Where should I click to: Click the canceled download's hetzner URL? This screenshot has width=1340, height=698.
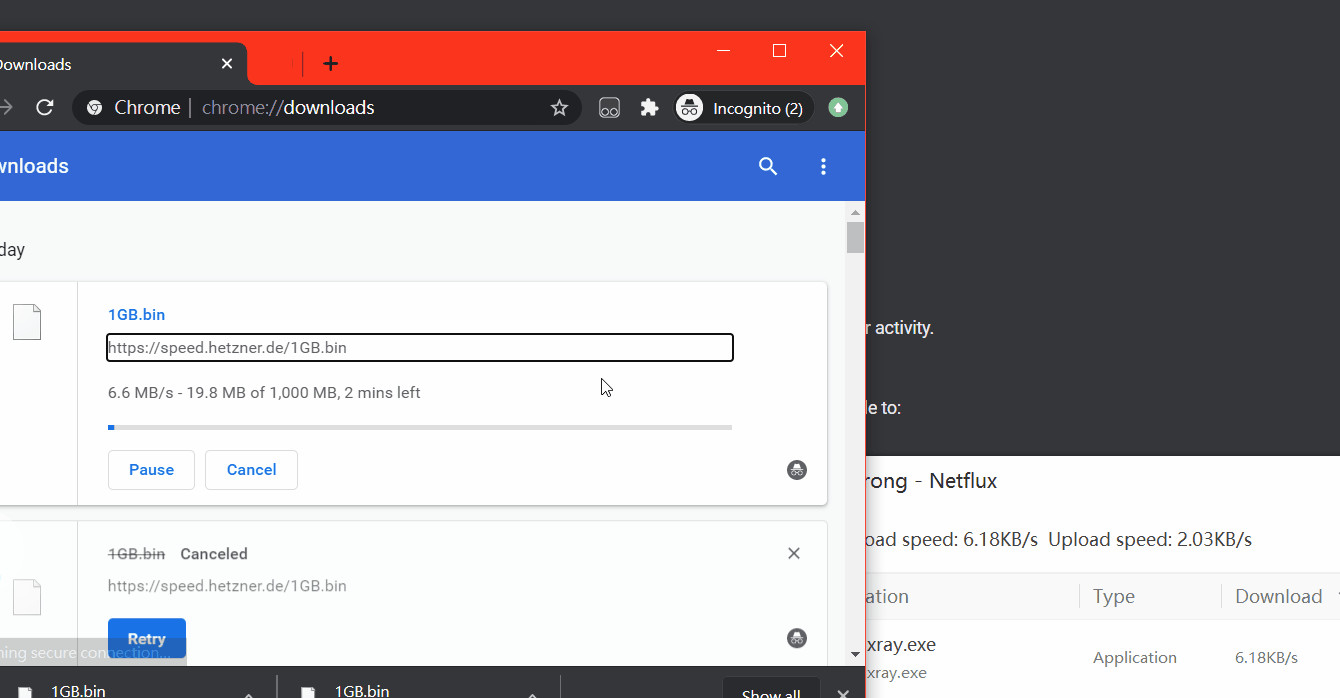[227, 586]
